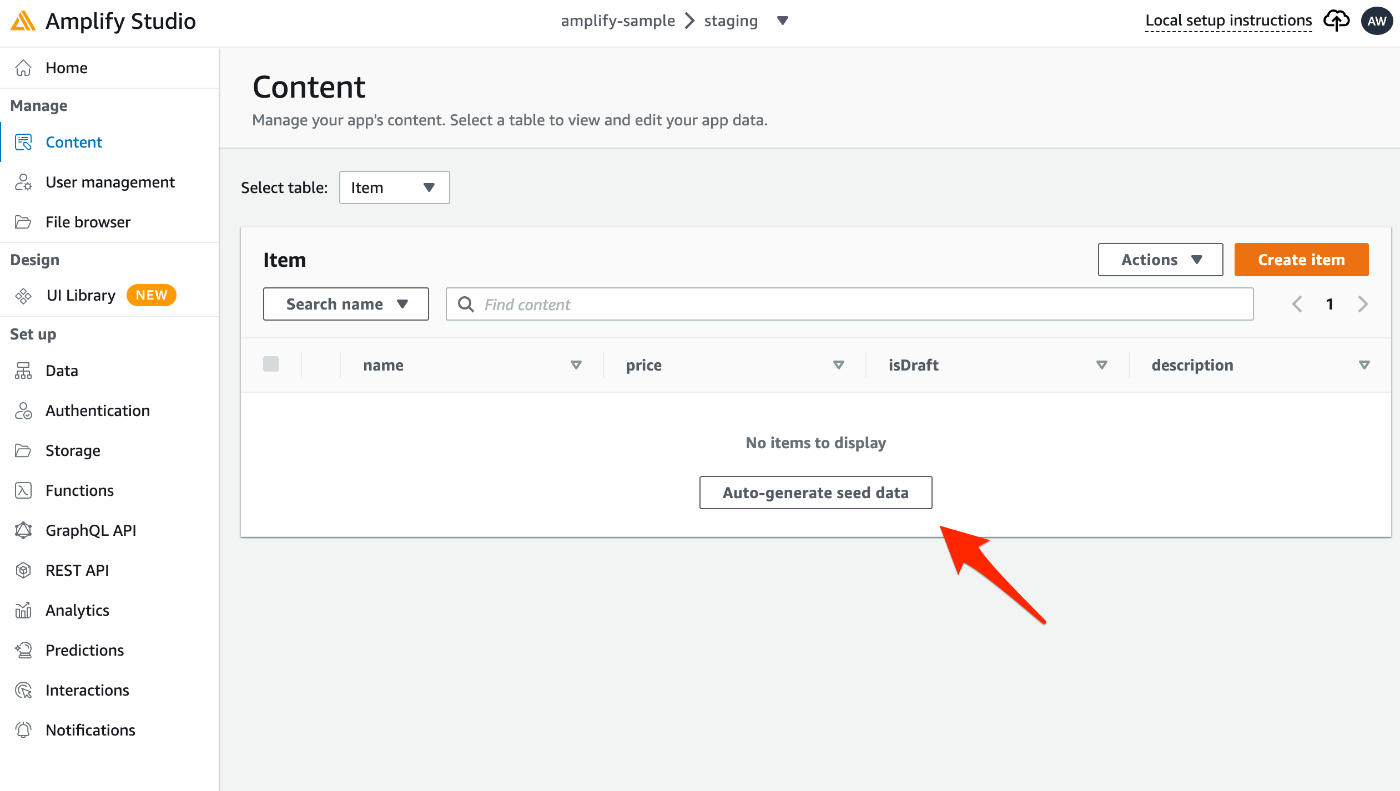Click the Interactions icon

[x=24, y=691]
